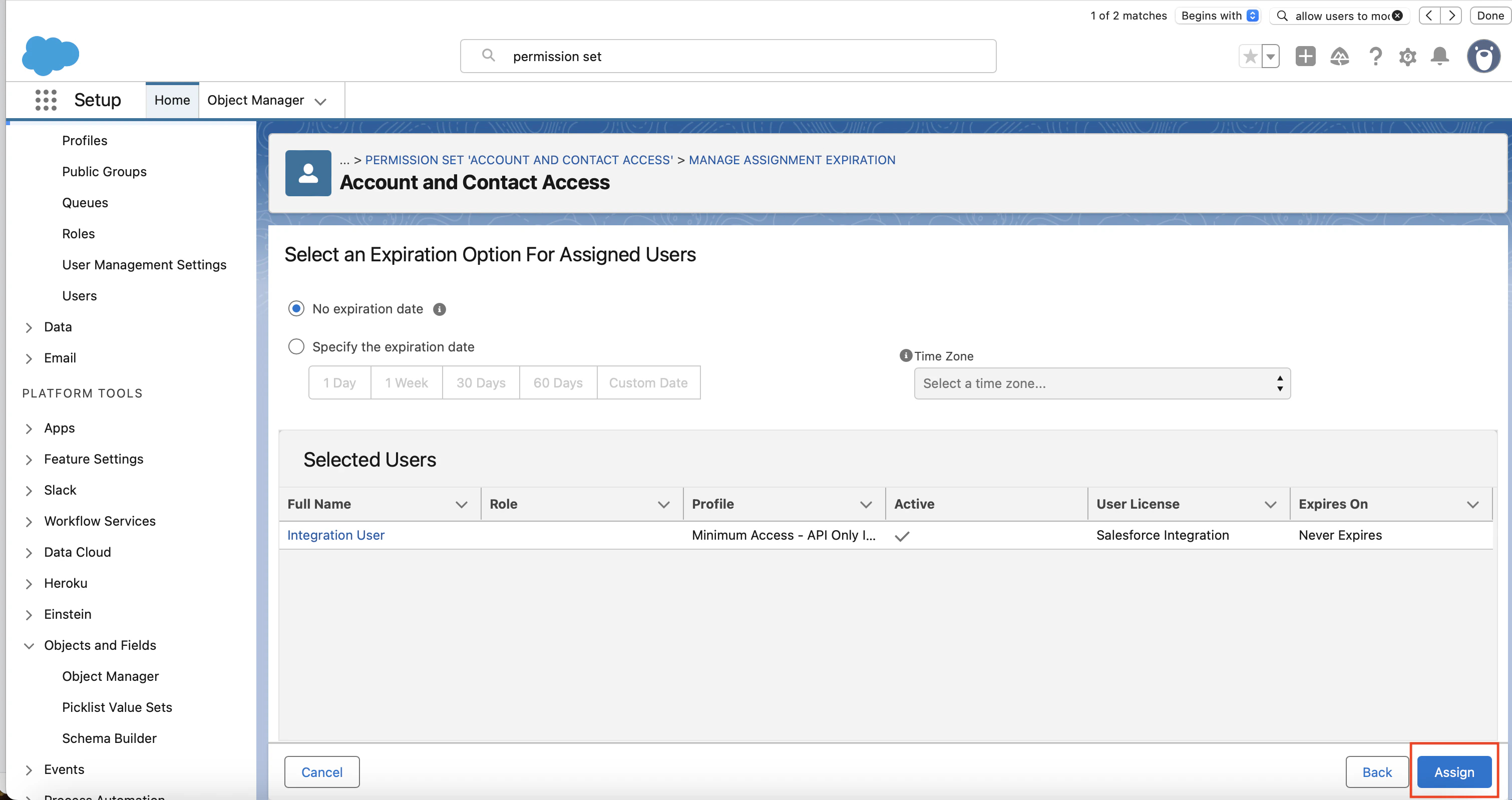Click the favorites star icon
The width and height of the screenshot is (1512, 800).
tap(1250, 57)
